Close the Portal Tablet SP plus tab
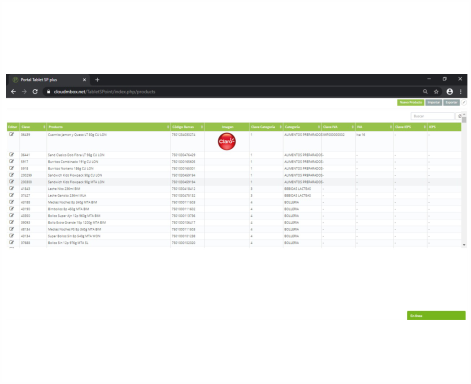471x384 pixels. pyautogui.click(x=84, y=80)
